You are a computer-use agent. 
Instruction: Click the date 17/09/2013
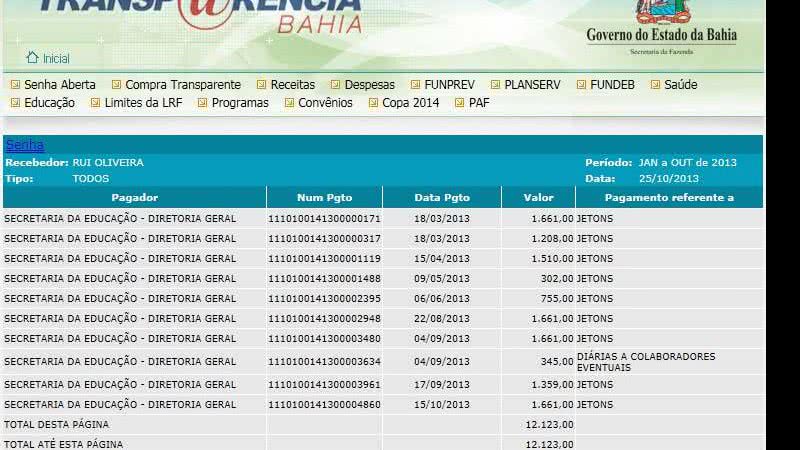click(442, 384)
